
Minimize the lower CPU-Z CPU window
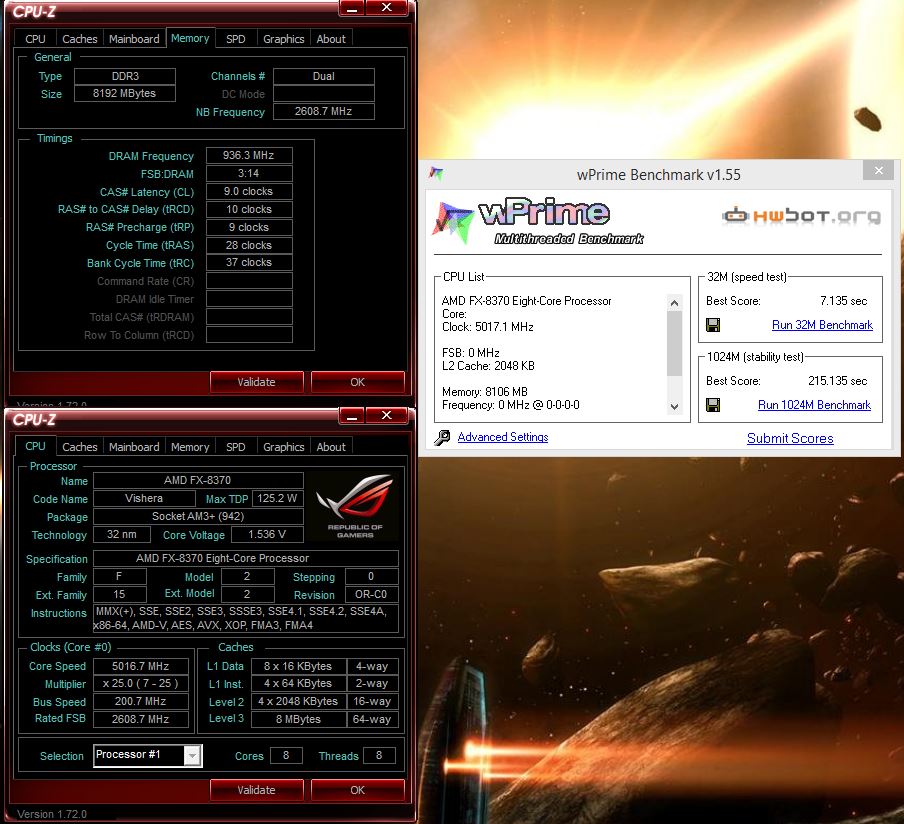352,416
